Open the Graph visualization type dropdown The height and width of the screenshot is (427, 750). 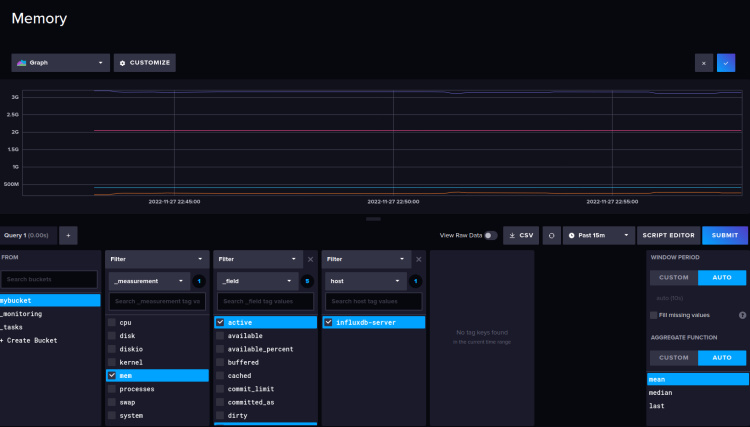(x=60, y=62)
